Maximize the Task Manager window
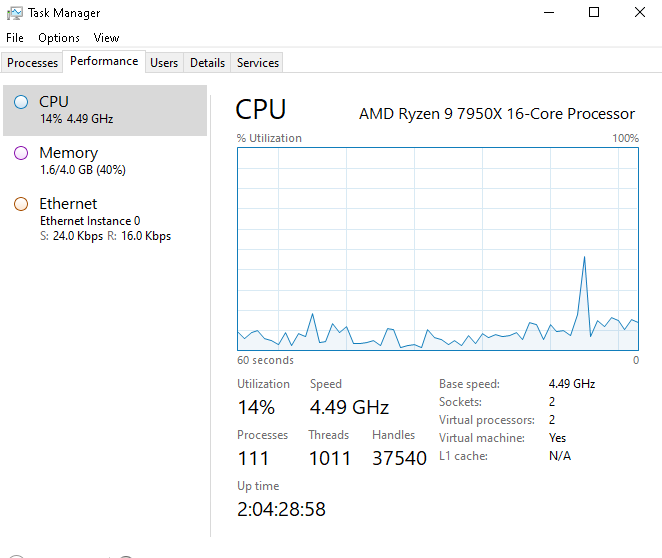 click(594, 13)
